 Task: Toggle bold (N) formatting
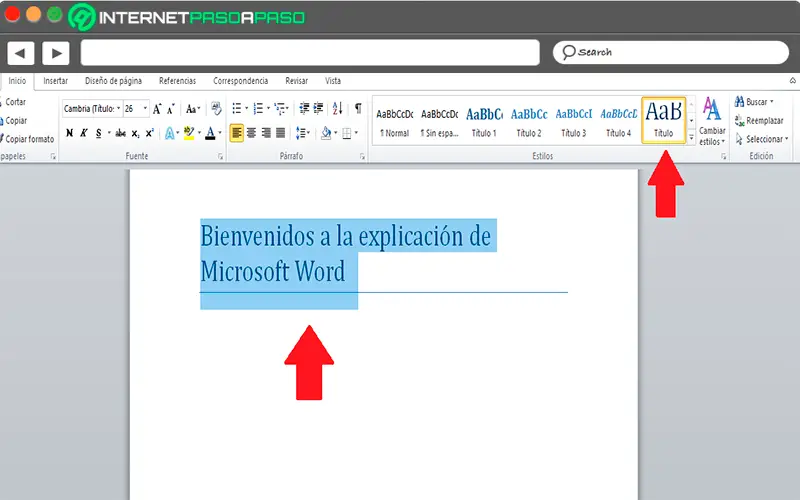(x=69, y=133)
